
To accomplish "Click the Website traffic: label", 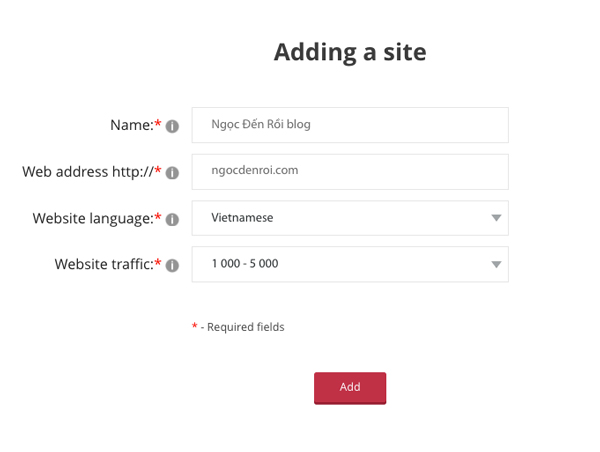I will point(103,264).
